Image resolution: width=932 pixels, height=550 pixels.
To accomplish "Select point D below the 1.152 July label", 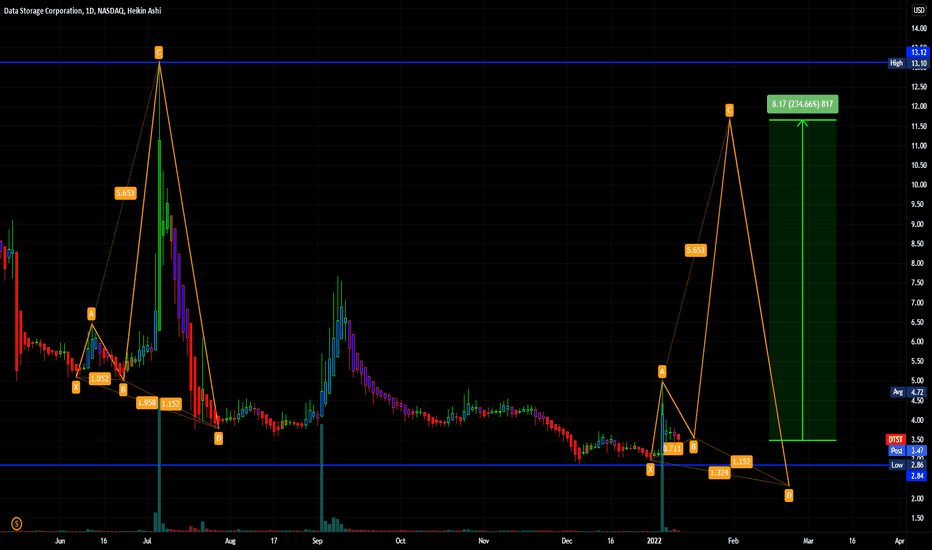I will tap(219, 439).
